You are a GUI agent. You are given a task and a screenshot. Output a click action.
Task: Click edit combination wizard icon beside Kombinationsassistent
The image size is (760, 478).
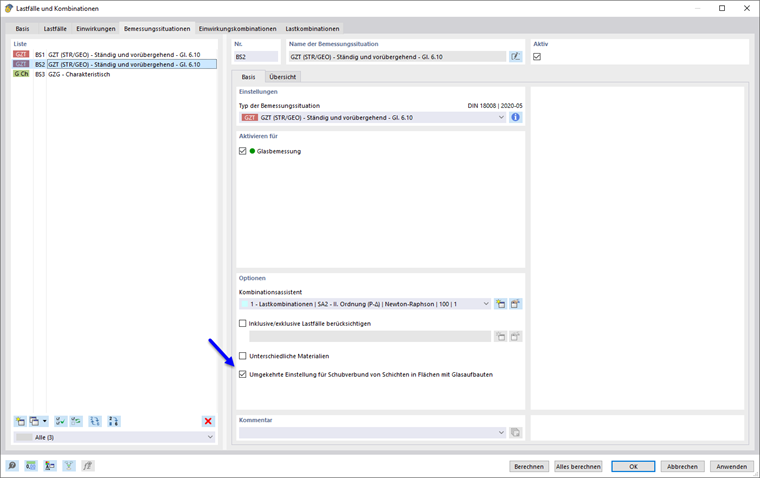pyautogui.click(x=516, y=304)
